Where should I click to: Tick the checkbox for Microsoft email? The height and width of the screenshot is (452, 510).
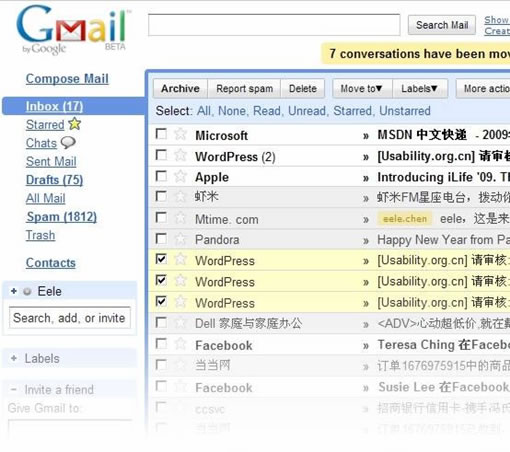(161, 134)
